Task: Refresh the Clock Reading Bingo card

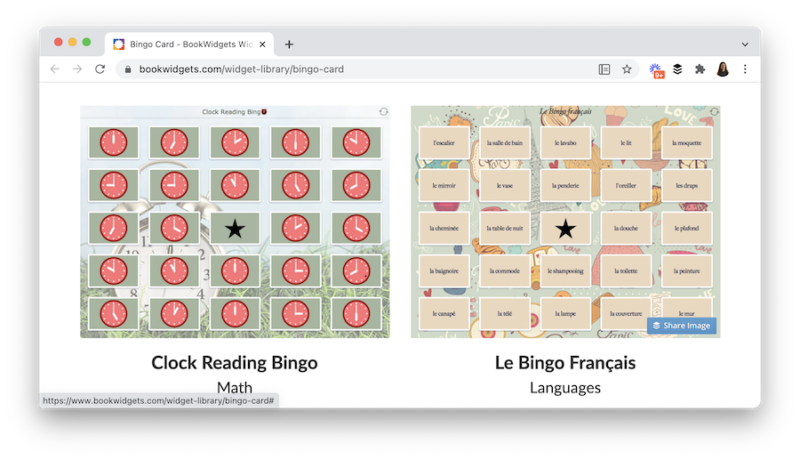Action: tap(384, 111)
